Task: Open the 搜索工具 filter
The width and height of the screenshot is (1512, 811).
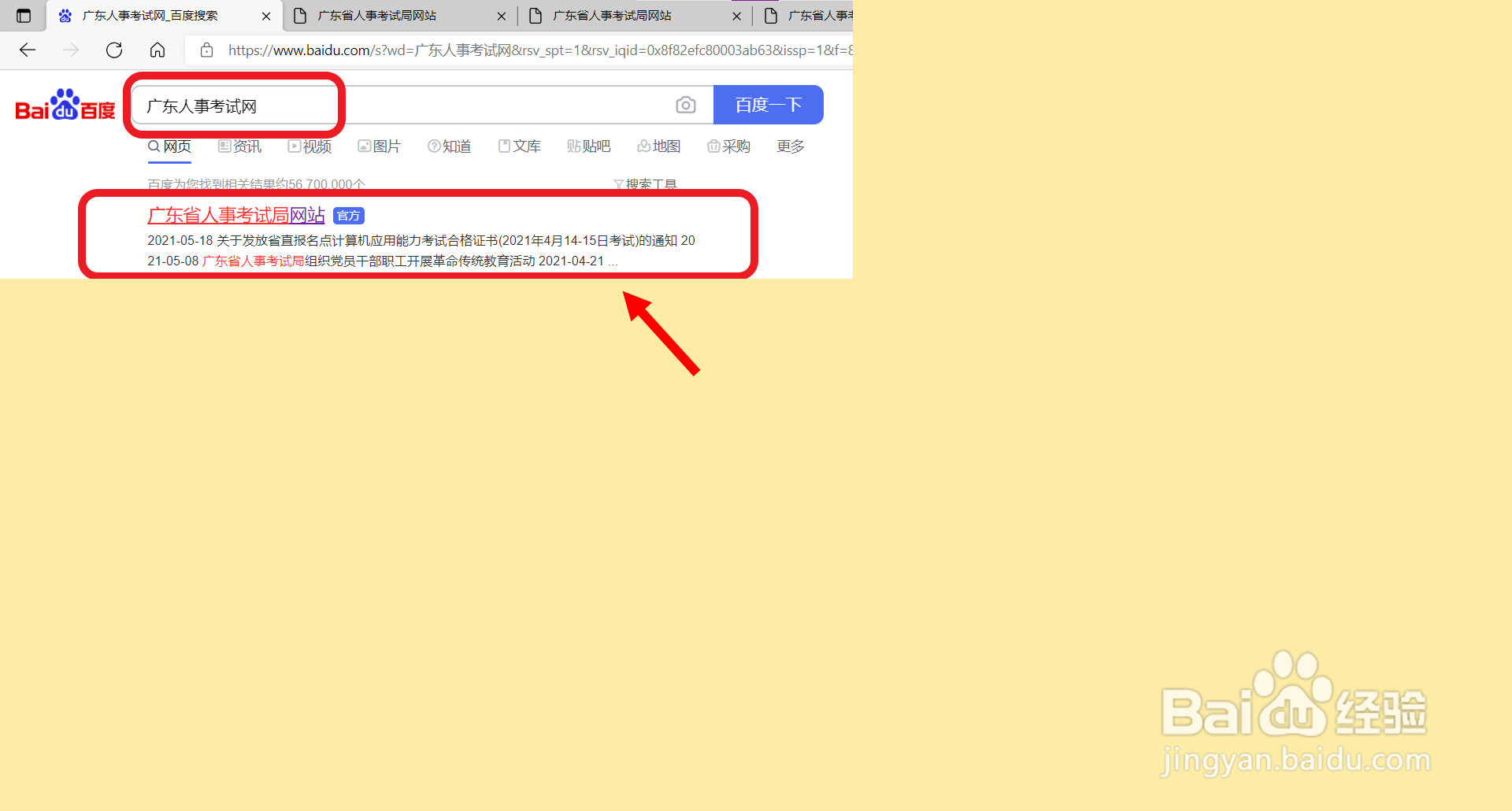Action: pyautogui.click(x=645, y=184)
